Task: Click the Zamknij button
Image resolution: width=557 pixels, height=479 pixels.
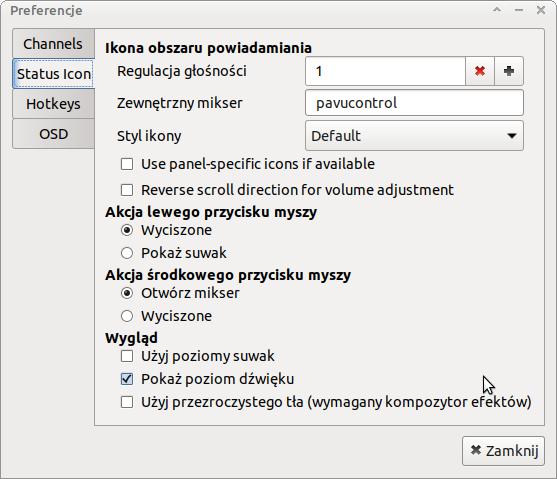Action: 503,451
